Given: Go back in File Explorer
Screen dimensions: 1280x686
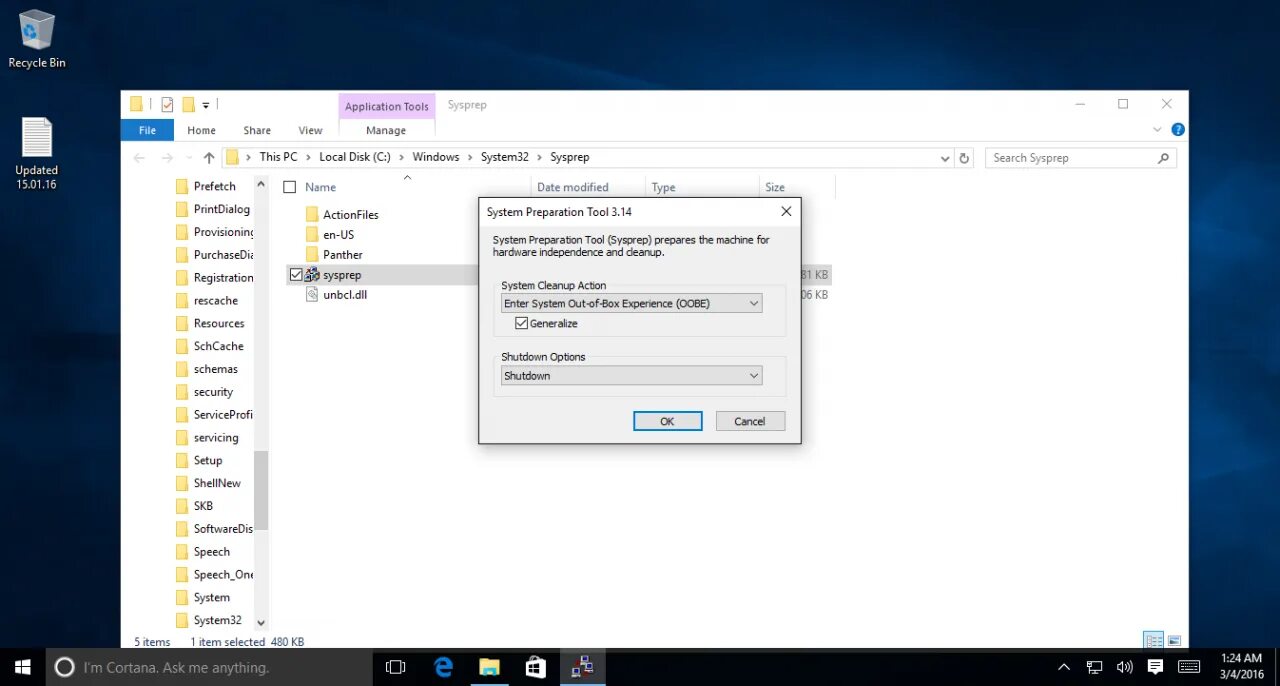Looking at the screenshot, I should (x=140, y=158).
